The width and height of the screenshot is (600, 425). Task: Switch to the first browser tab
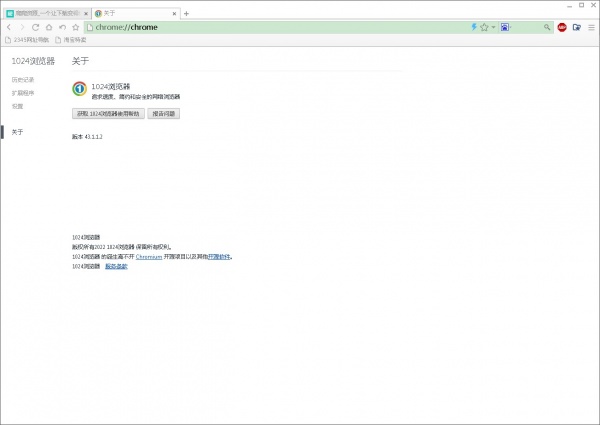[45, 13]
